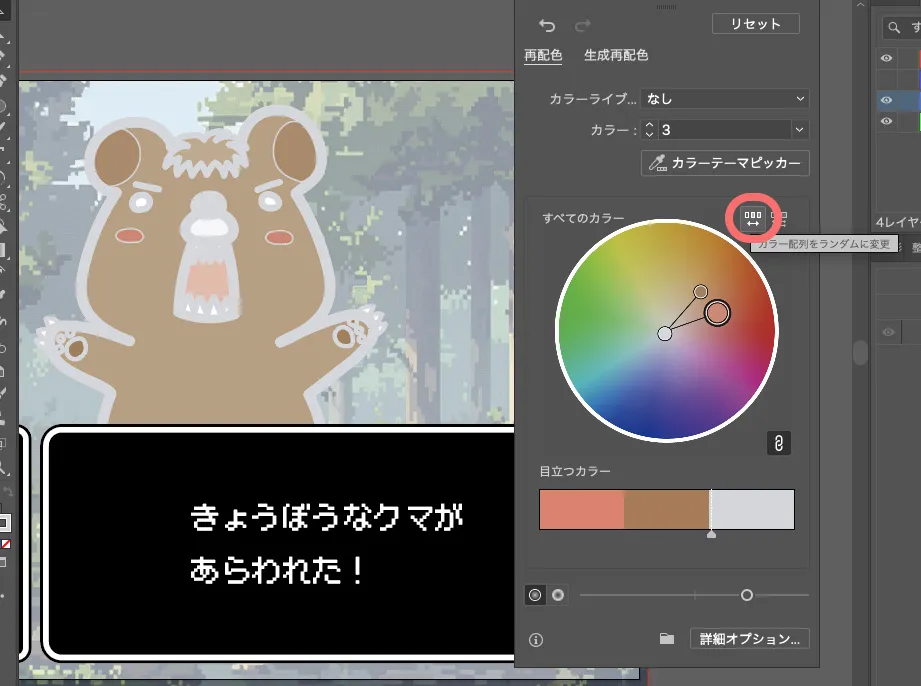Toggle the link harmony colors icon
The width and height of the screenshot is (921, 686).
[x=778, y=443]
